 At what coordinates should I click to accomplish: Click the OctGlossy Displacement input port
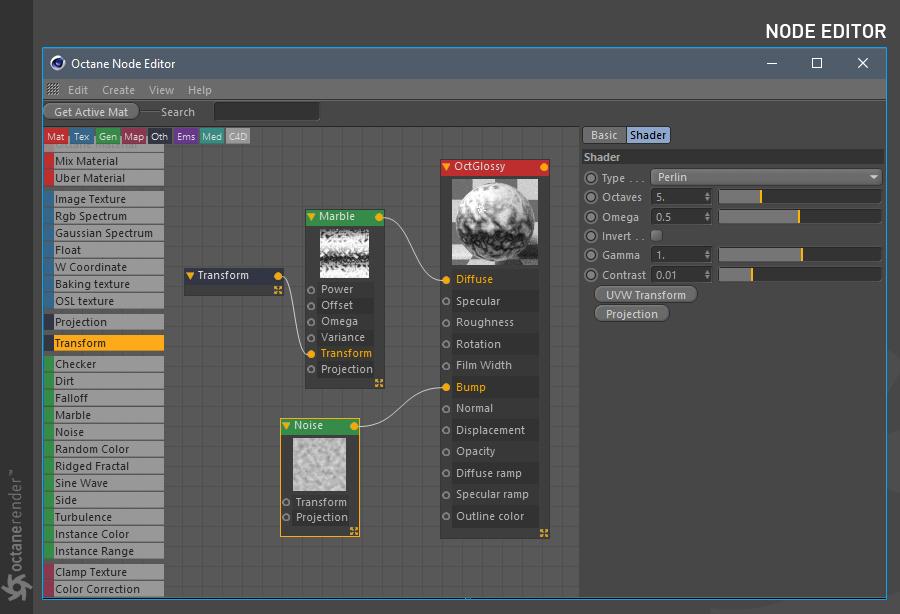[x=446, y=430]
